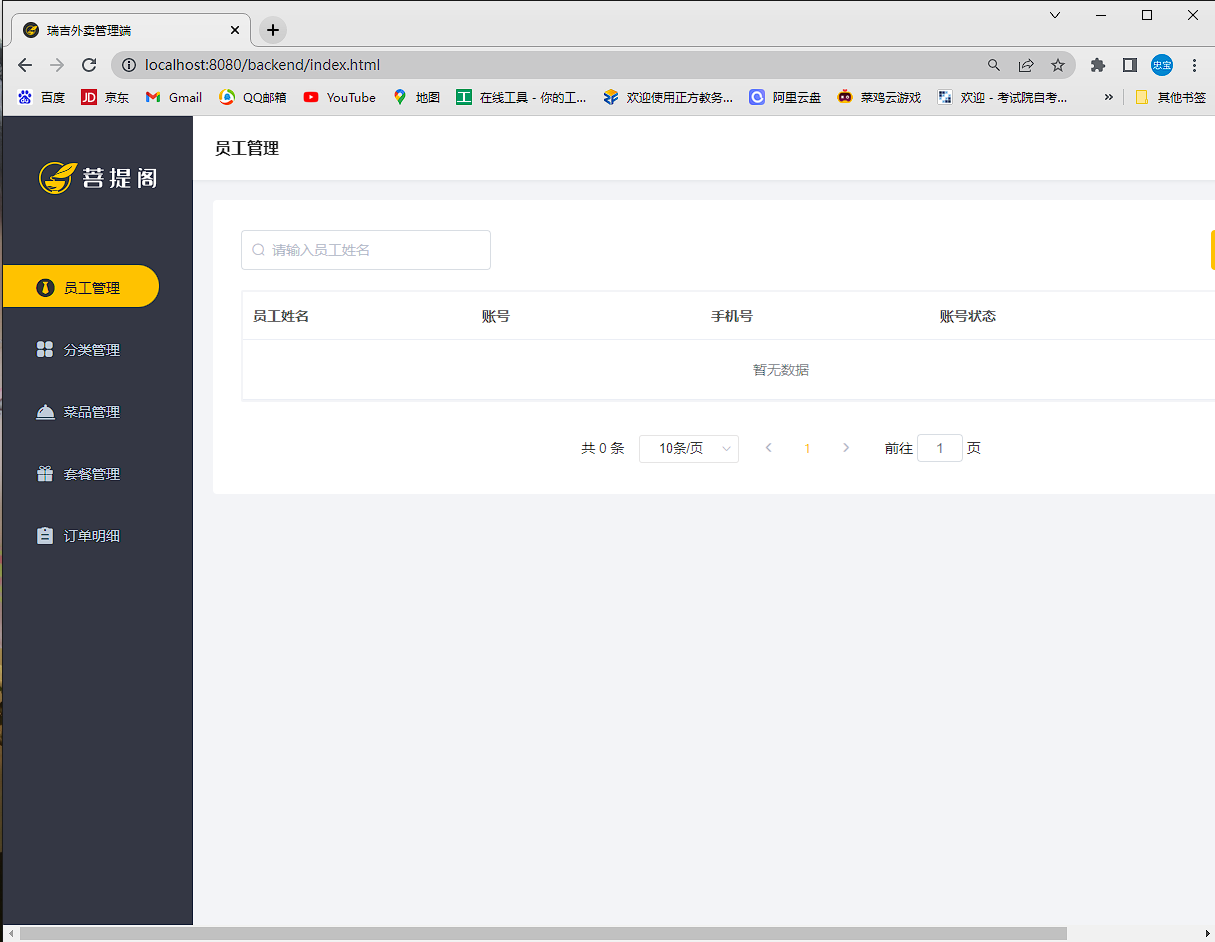Expand the hidden bookmarks chevron
Image resolution: width=1215 pixels, height=942 pixels.
[1108, 97]
